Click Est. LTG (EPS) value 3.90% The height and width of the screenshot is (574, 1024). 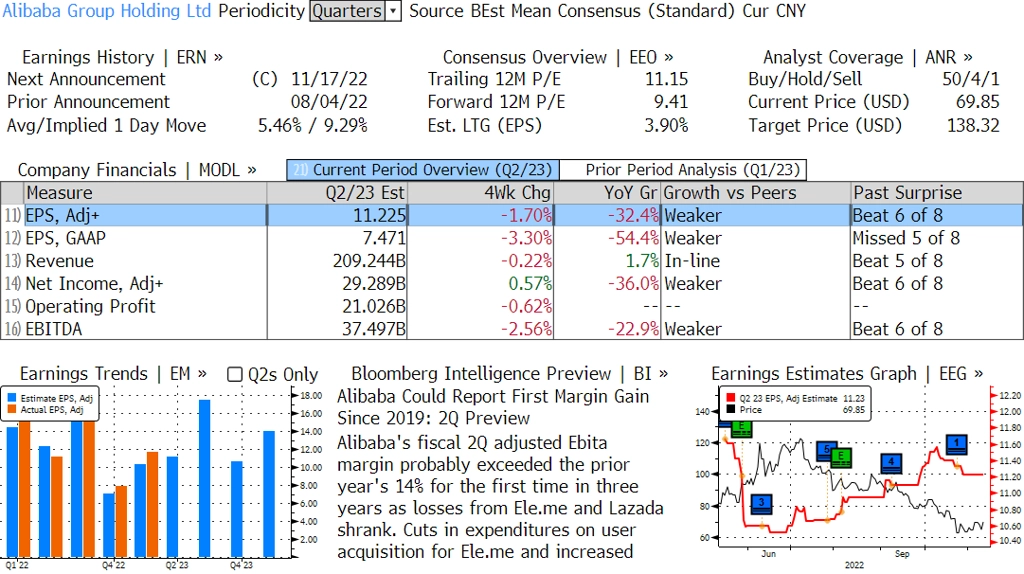(666, 126)
